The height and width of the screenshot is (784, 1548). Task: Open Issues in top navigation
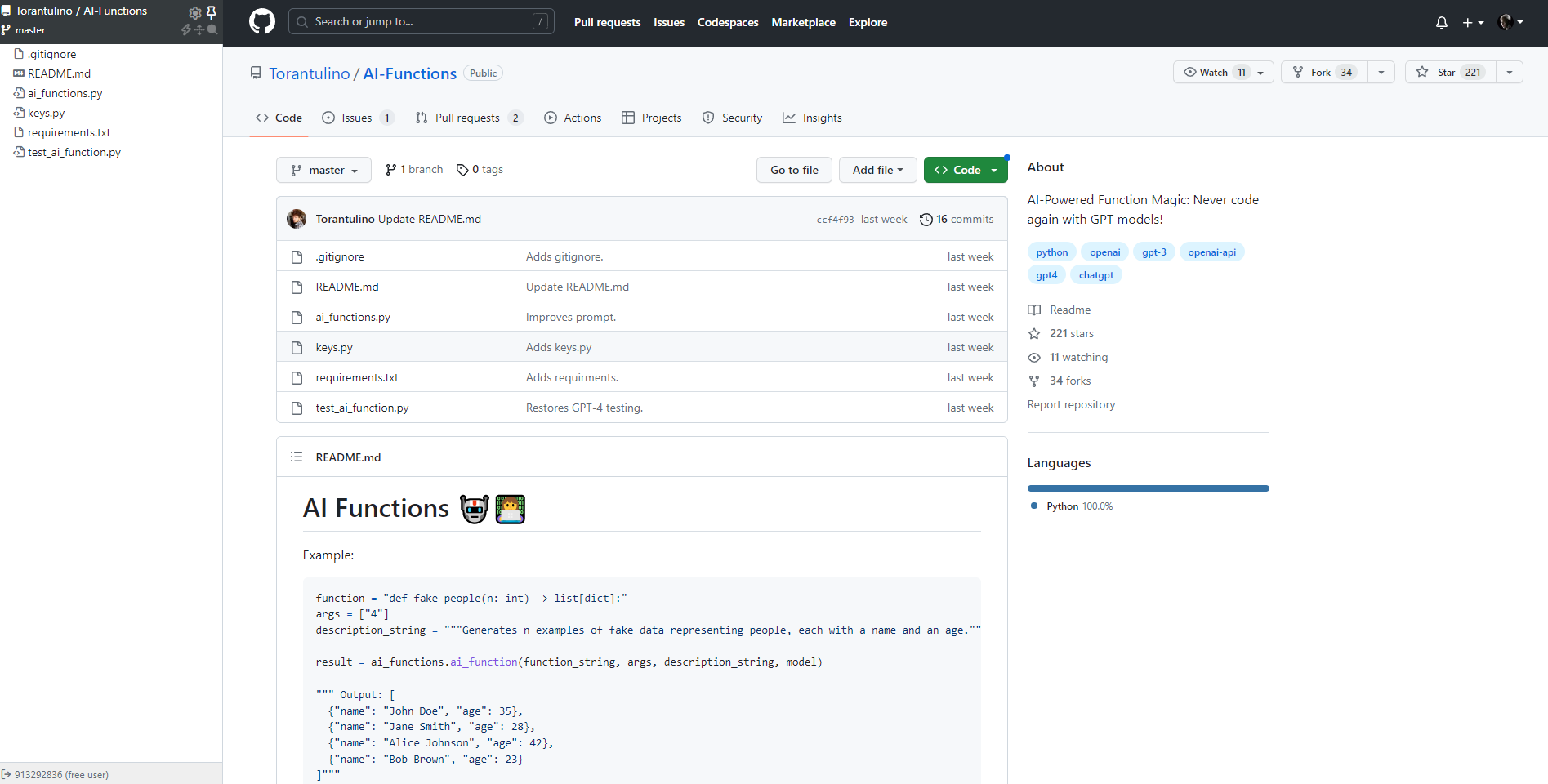pyautogui.click(x=669, y=22)
